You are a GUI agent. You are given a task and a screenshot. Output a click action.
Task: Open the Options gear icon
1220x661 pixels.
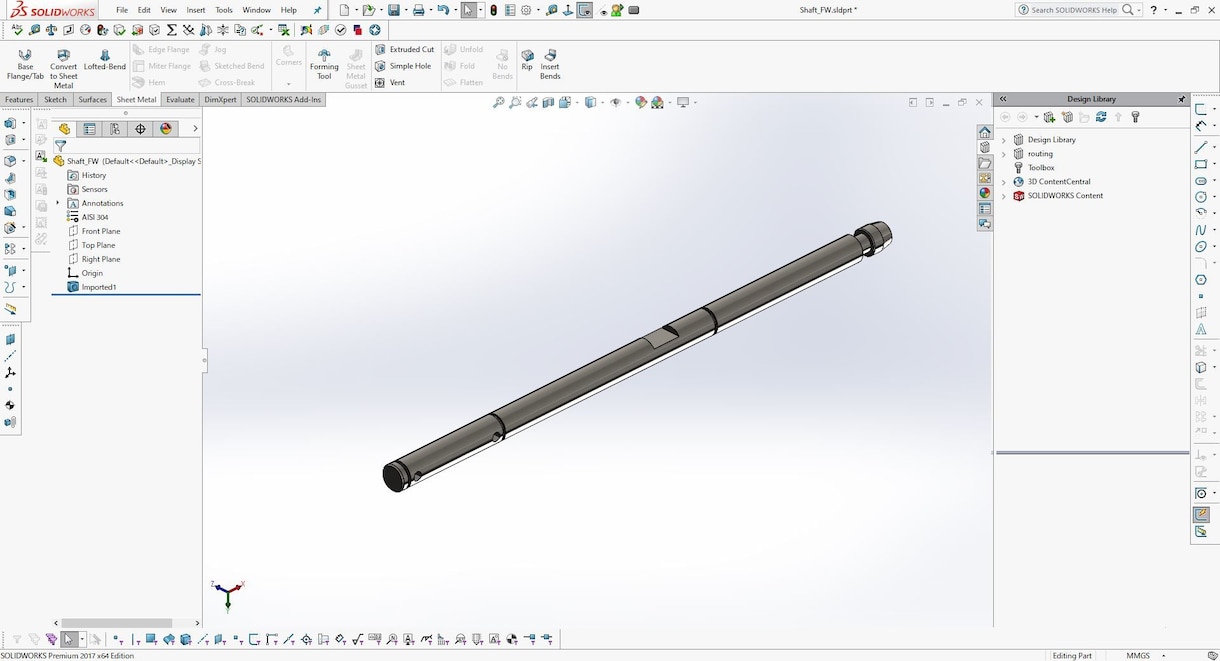point(526,10)
